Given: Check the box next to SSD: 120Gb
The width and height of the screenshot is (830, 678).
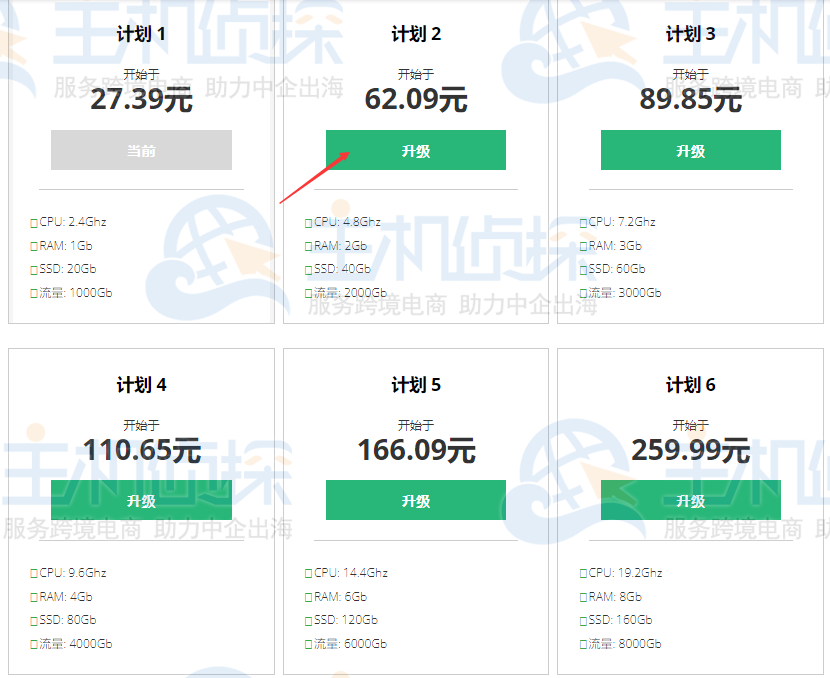Looking at the screenshot, I should point(308,620).
